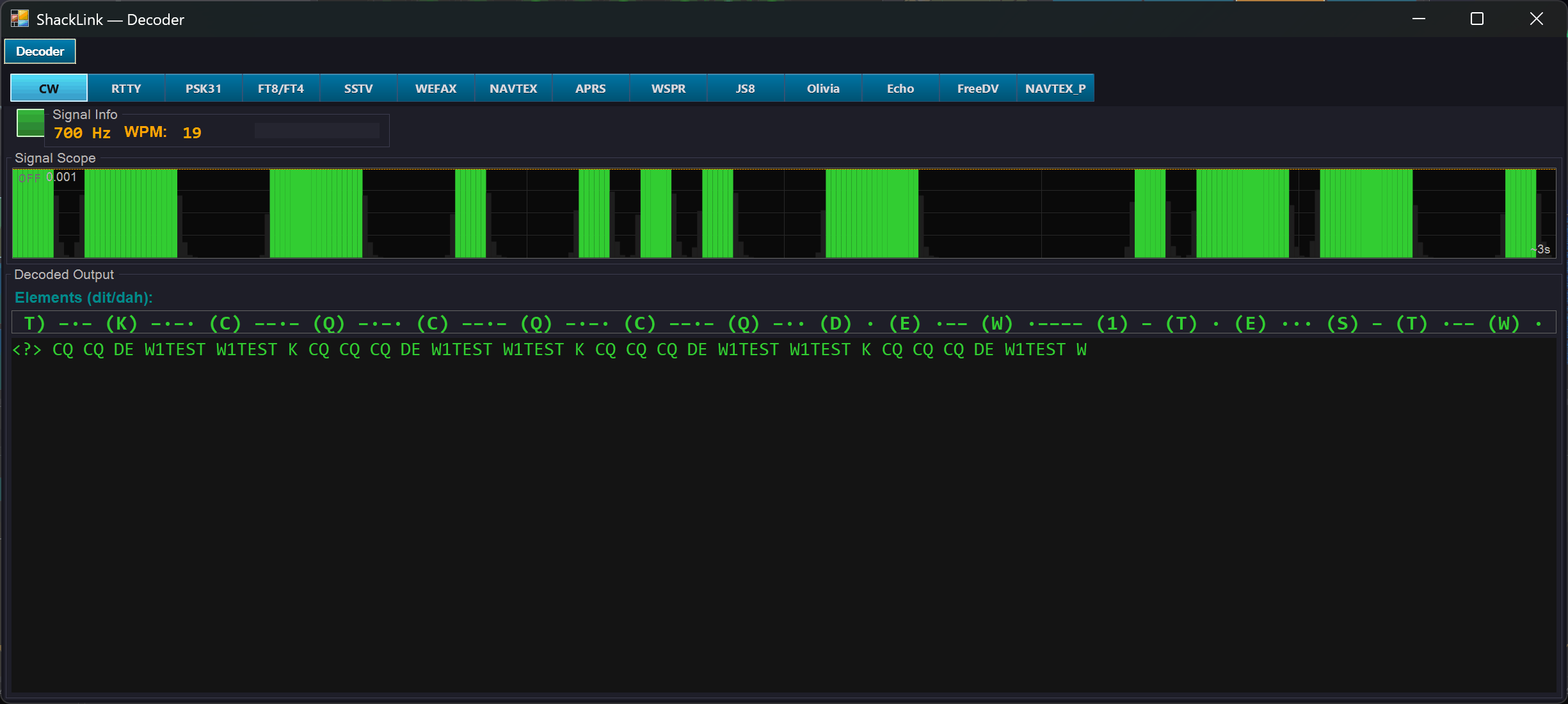The image size is (1568, 704).
Task: Click the 700 Hz frequency readout
Action: tap(82, 132)
